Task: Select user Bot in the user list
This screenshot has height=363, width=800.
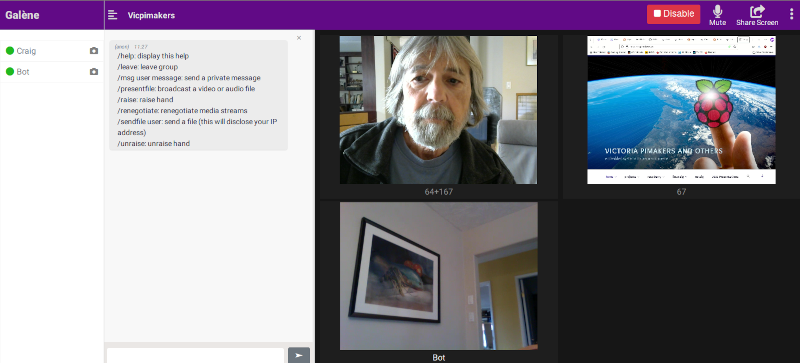Action: 52,72
